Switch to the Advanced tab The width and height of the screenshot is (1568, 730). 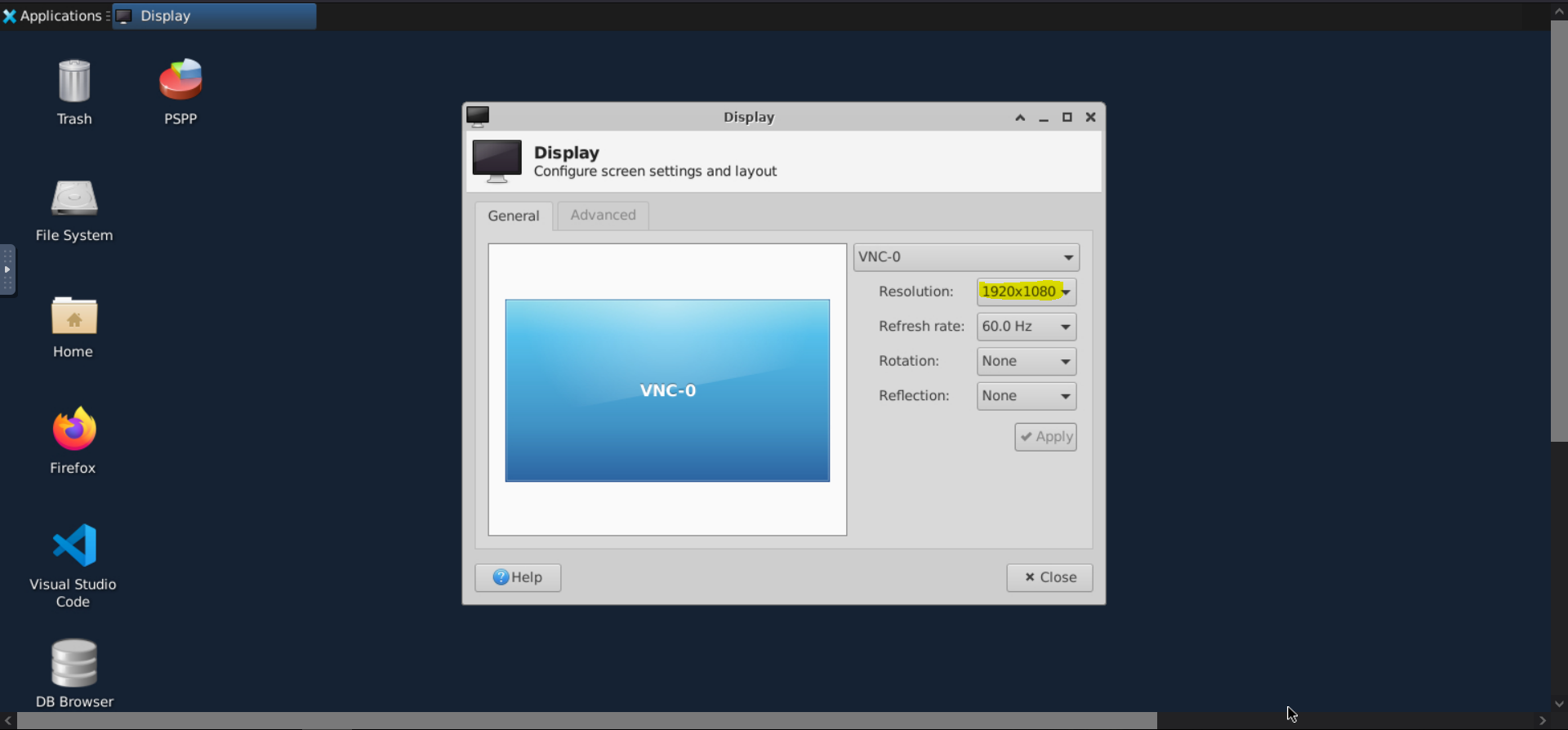coord(603,215)
